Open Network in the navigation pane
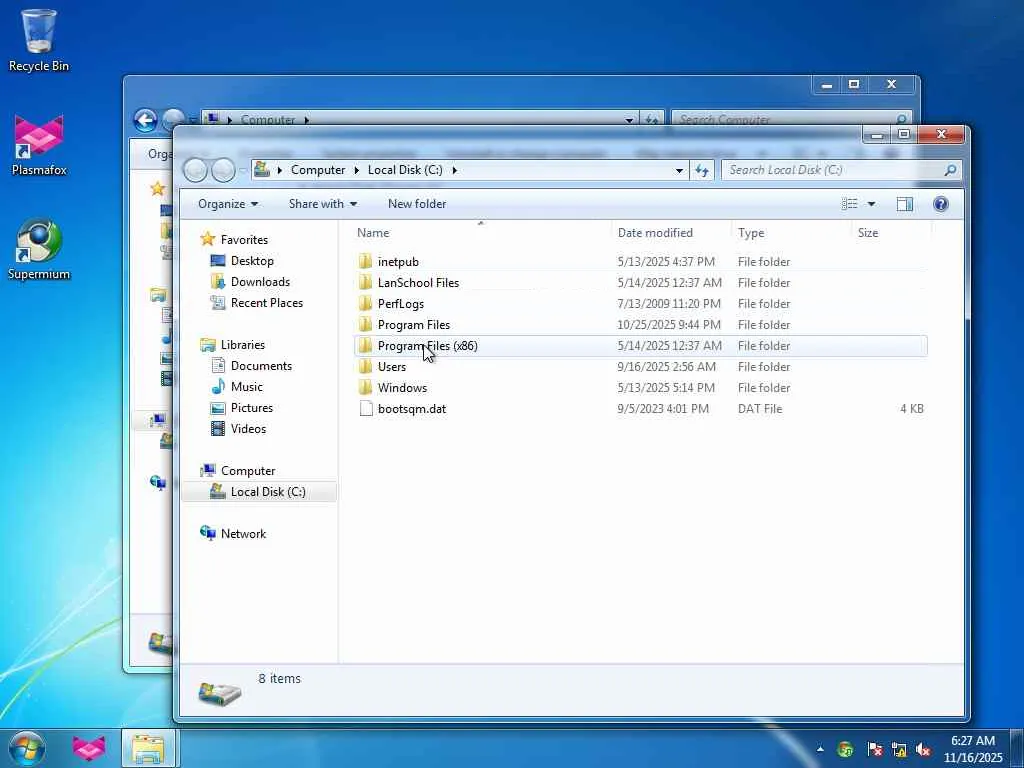 pos(243,534)
